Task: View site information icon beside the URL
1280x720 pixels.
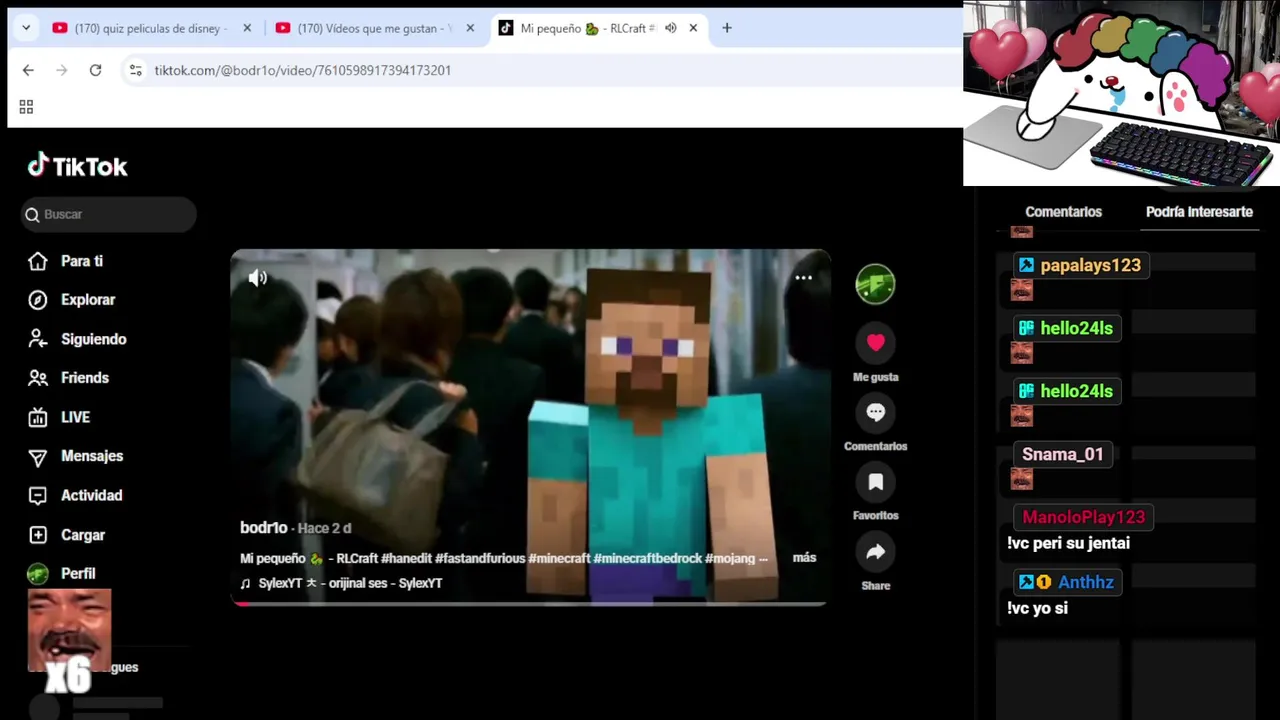Action: point(135,70)
